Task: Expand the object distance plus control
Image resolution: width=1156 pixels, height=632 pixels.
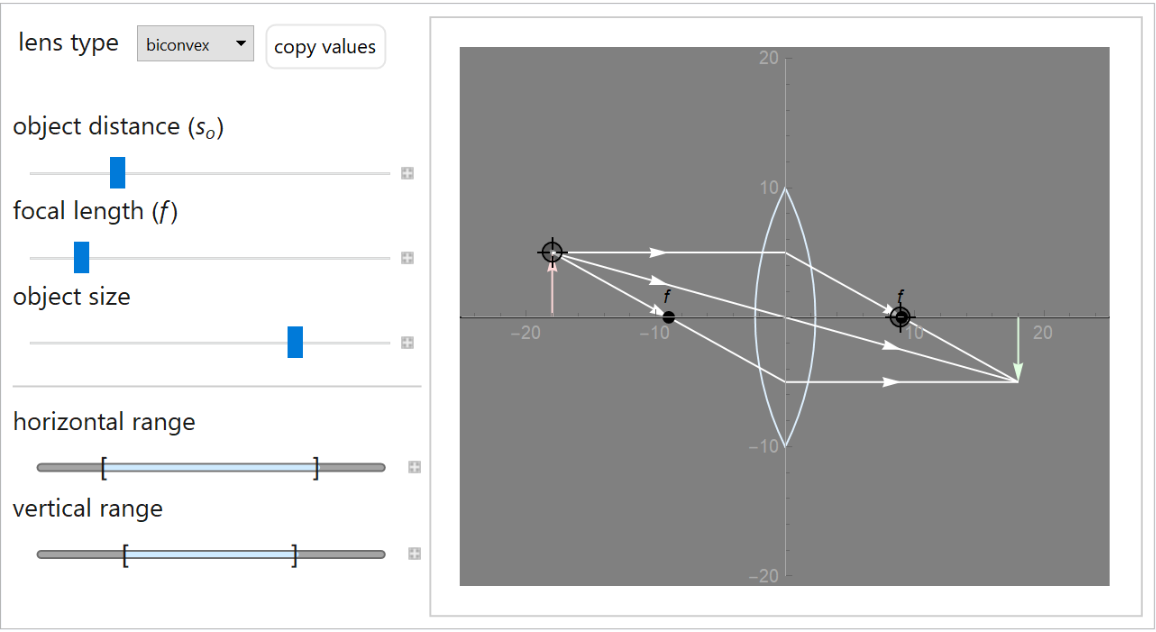Action: [407, 173]
